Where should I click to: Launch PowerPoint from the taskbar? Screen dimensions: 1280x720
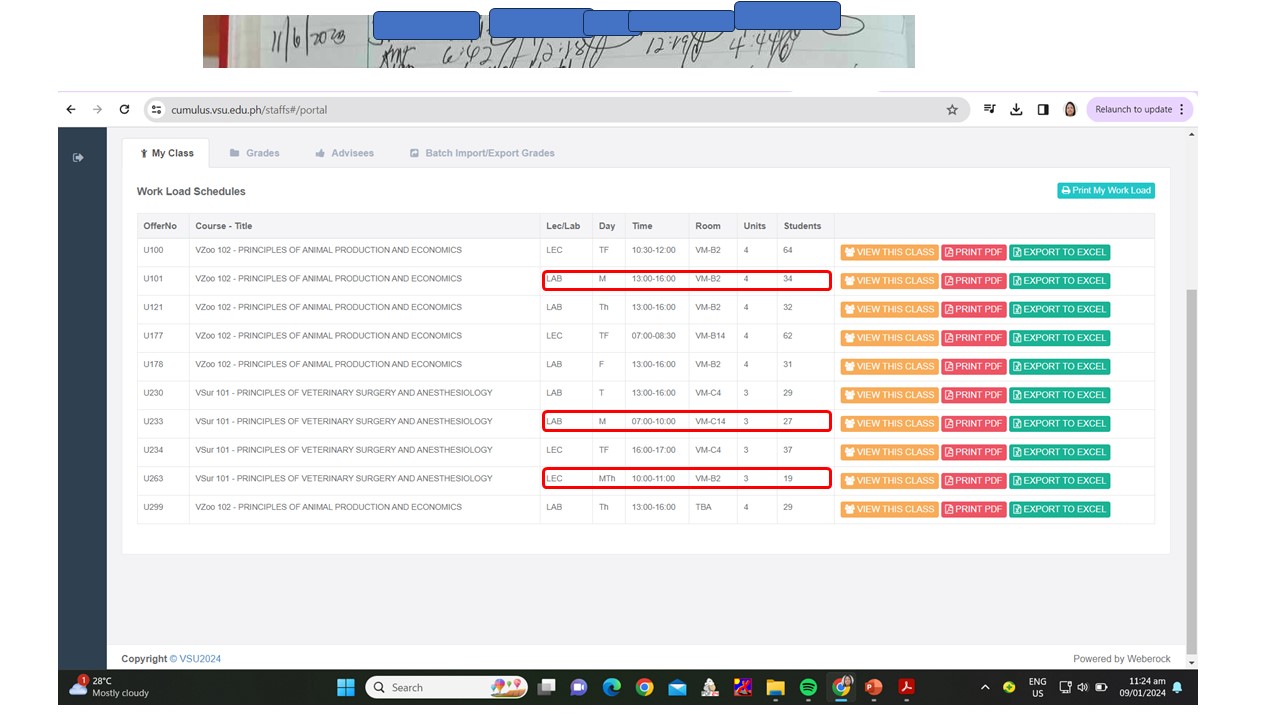coord(873,687)
